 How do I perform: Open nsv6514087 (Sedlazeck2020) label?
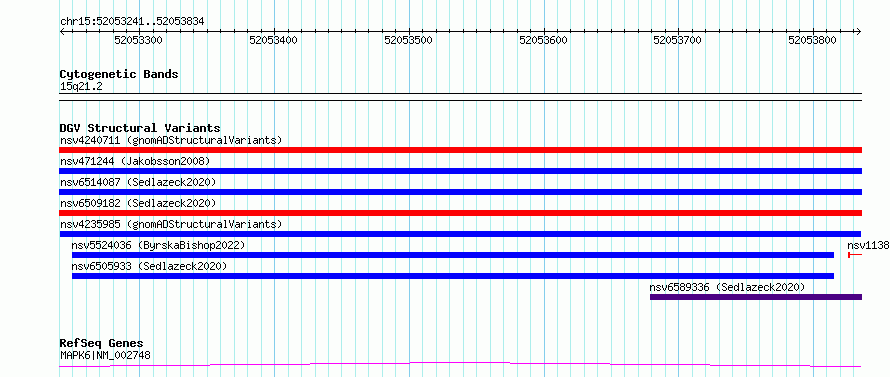point(138,182)
